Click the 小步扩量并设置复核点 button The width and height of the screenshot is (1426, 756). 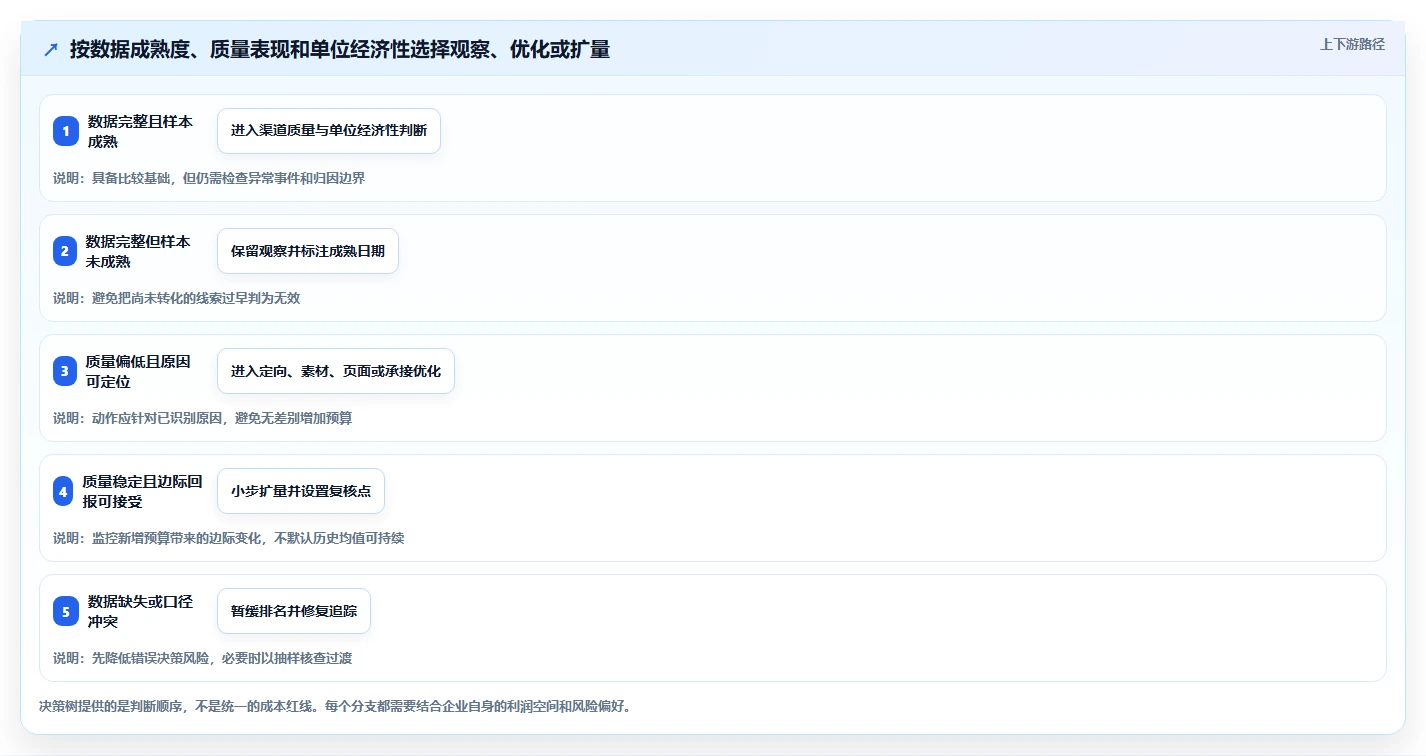click(x=301, y=491)
